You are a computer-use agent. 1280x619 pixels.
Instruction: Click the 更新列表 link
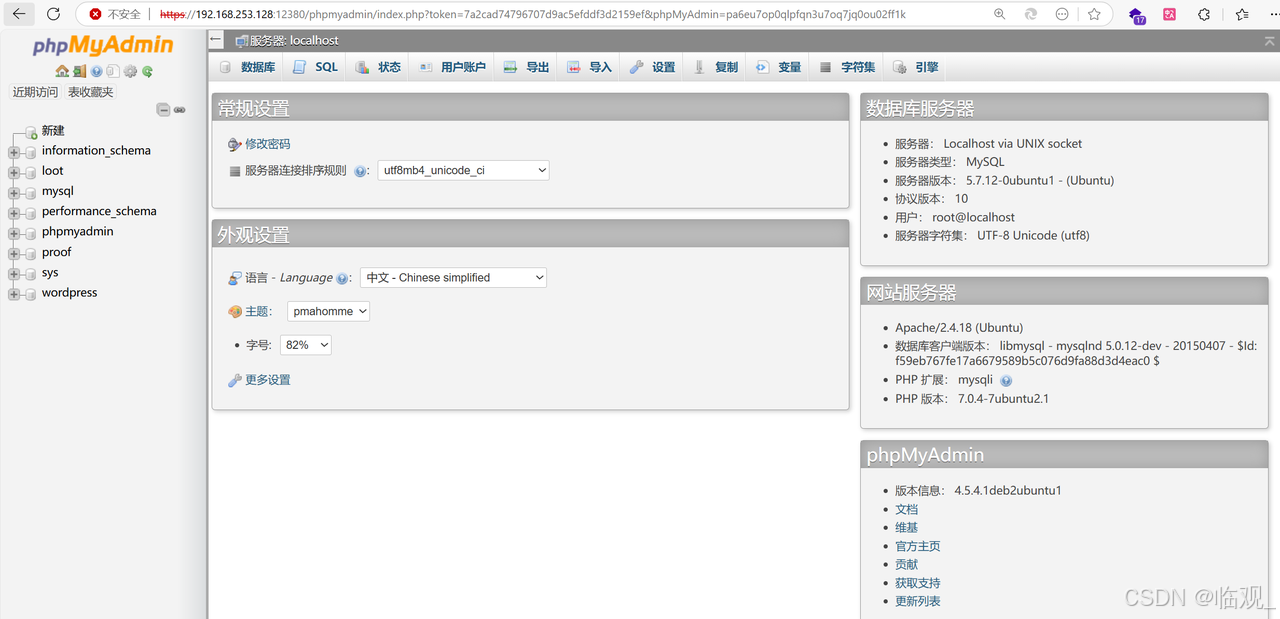(917, 601)
